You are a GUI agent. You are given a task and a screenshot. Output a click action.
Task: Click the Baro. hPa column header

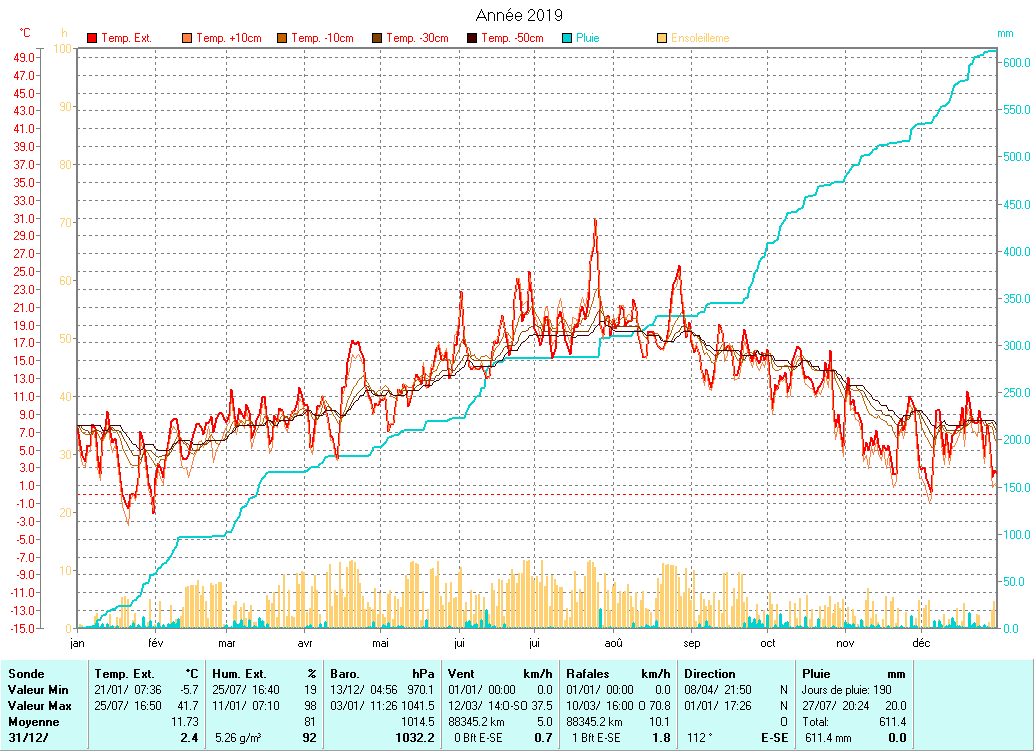(383, 674)
